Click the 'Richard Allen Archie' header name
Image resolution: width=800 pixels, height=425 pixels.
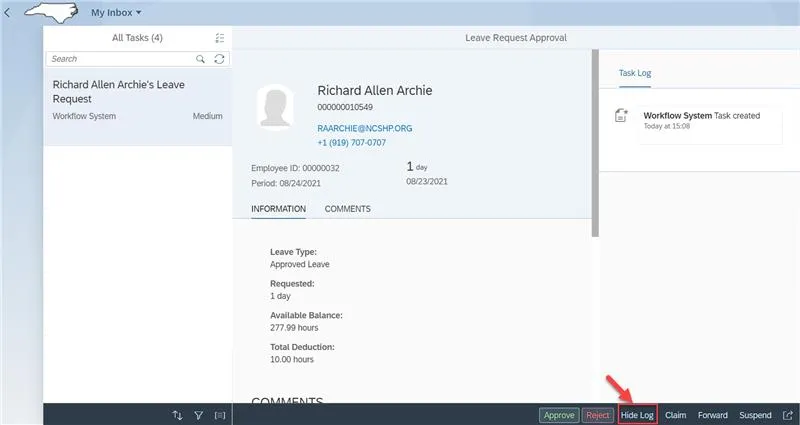coord(375,91)
